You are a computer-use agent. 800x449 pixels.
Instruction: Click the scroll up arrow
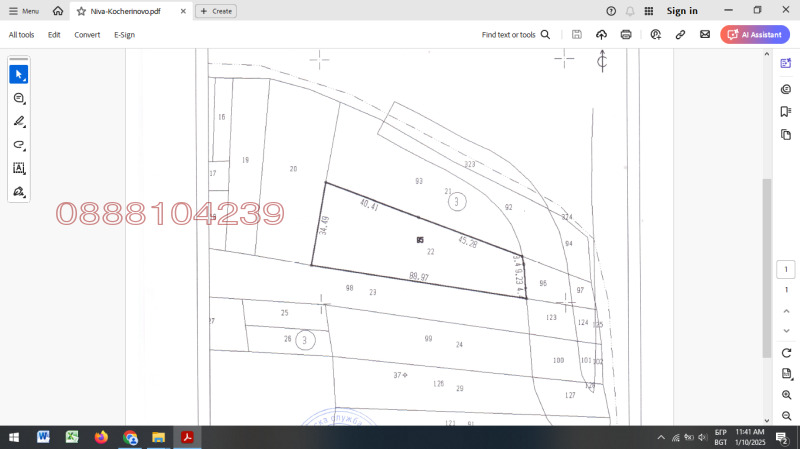pos(766,54)
